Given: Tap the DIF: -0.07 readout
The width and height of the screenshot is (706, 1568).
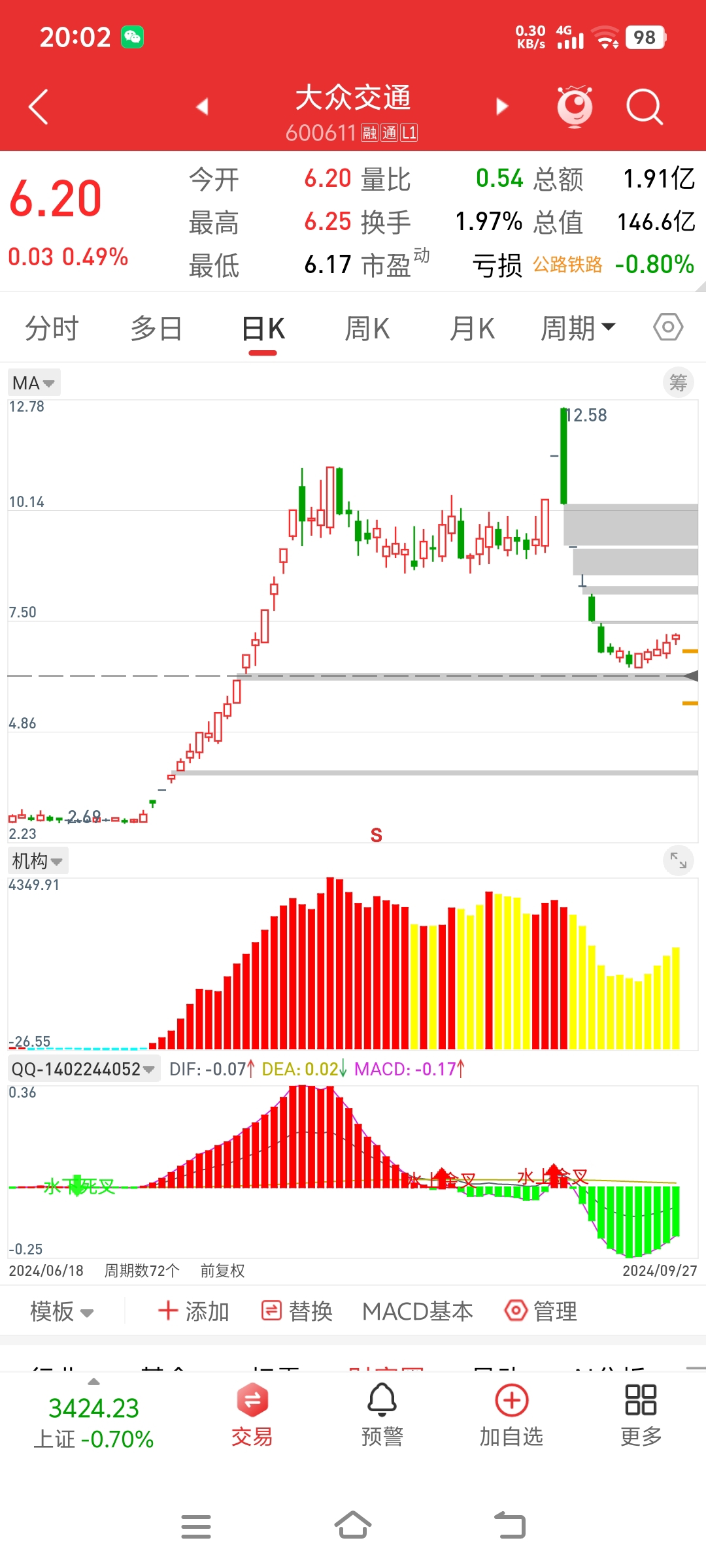Looking at the screenshot, I should click(x=212, y=1069).
